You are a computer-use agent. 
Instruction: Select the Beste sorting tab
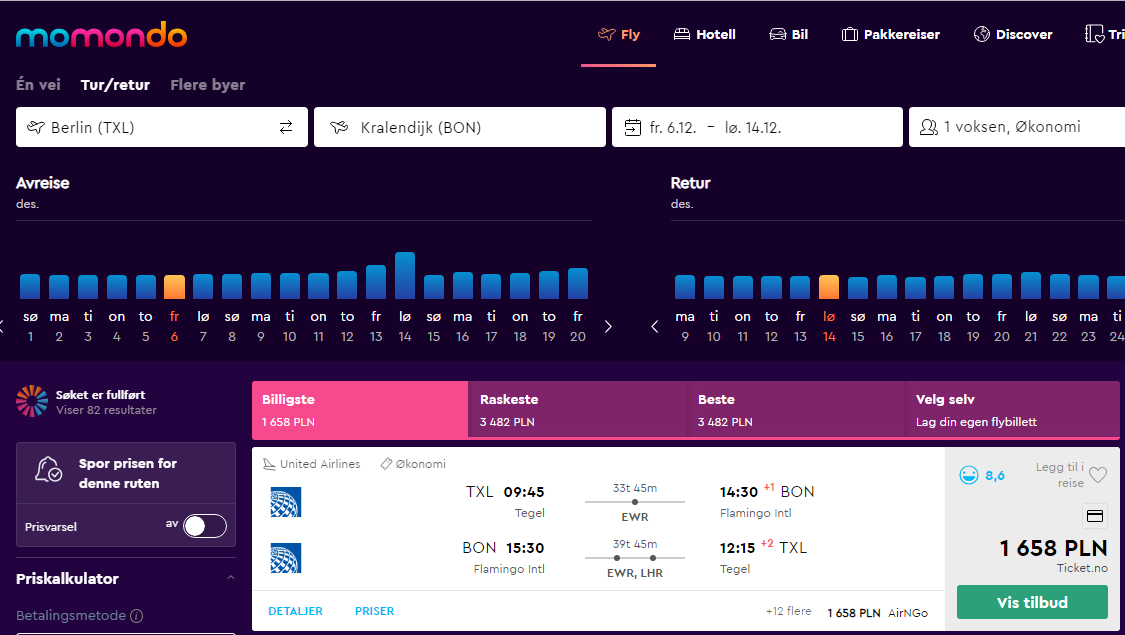[796, 410]
